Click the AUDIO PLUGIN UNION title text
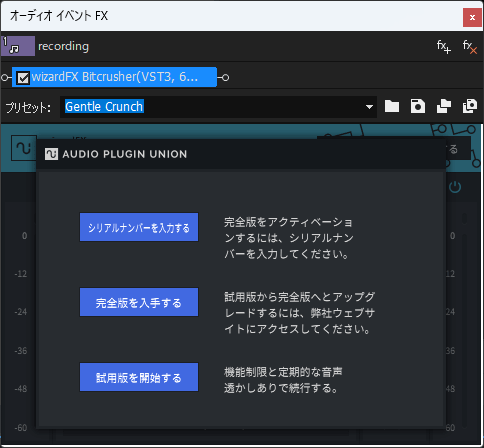Screen dimensions: 484x448 coord(125,154)
